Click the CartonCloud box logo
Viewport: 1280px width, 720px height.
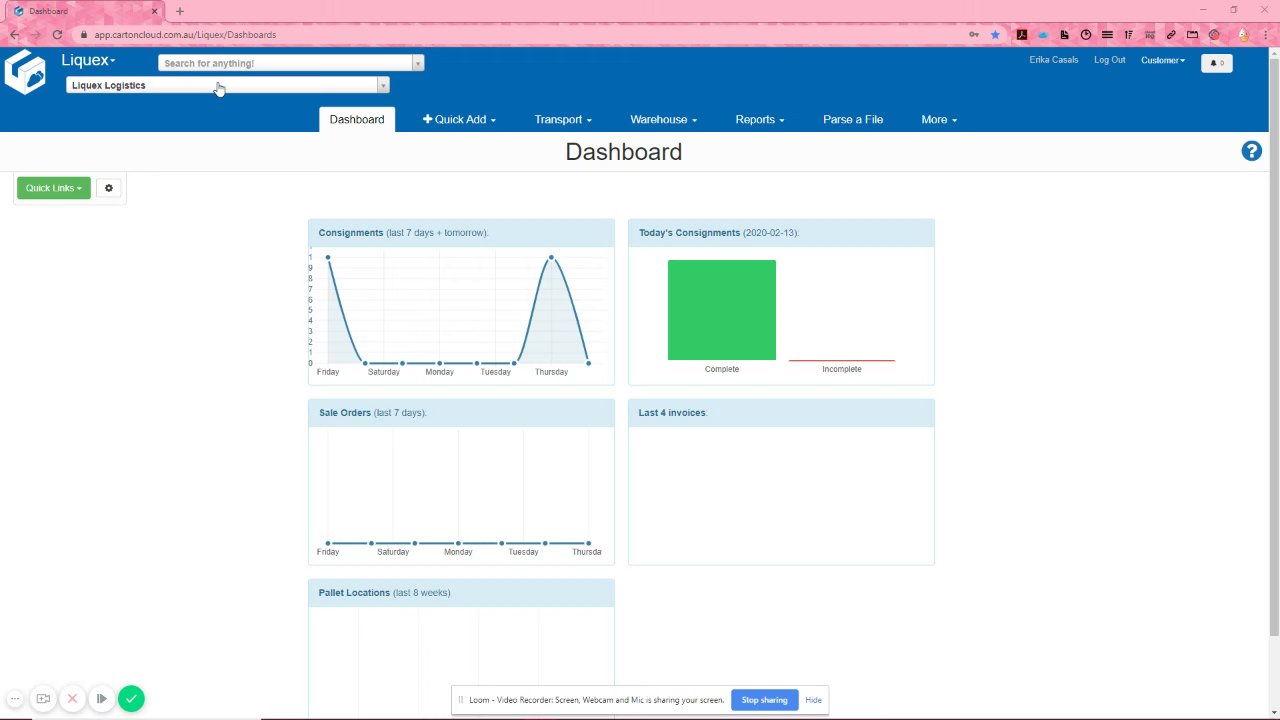[25, 72]
